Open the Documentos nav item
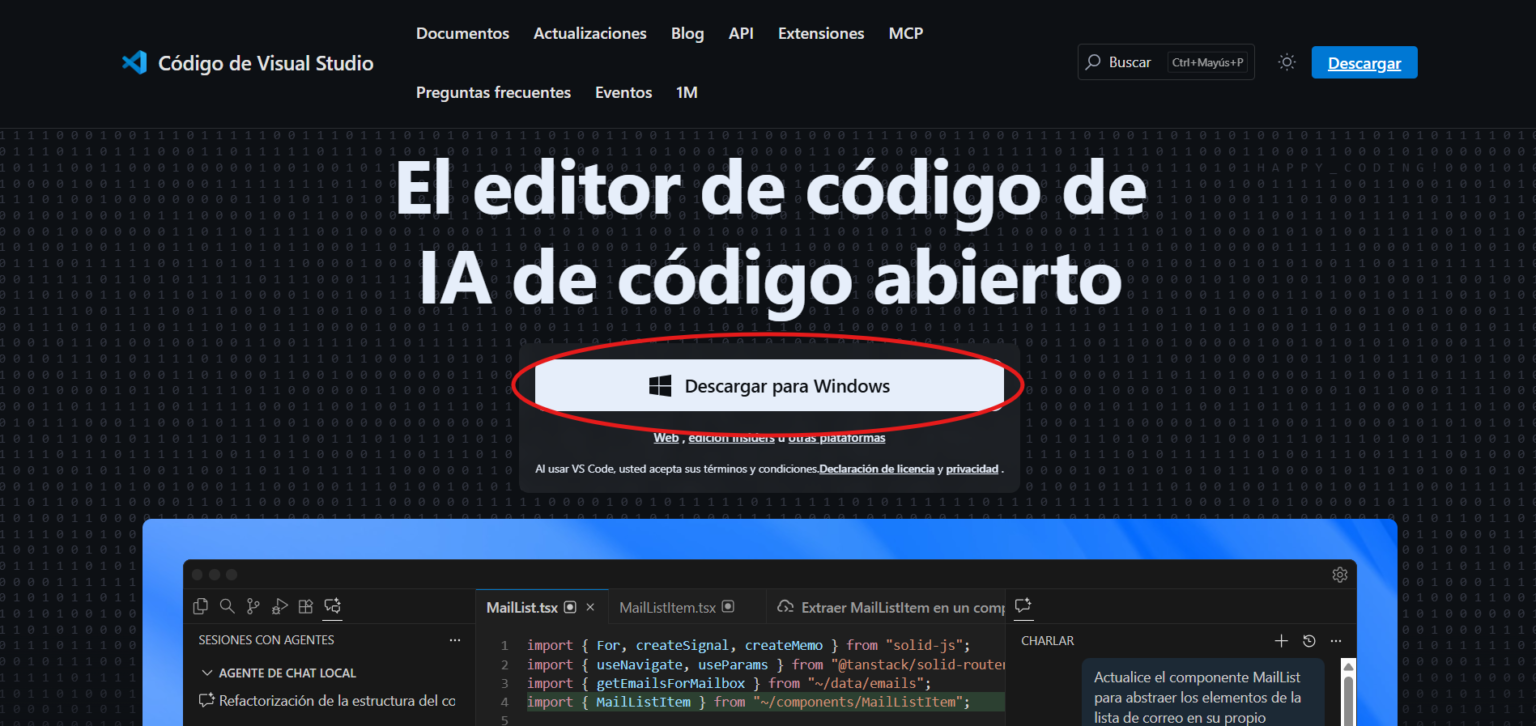The width and height of the screenshot is (1536, 726). [462, 33]
